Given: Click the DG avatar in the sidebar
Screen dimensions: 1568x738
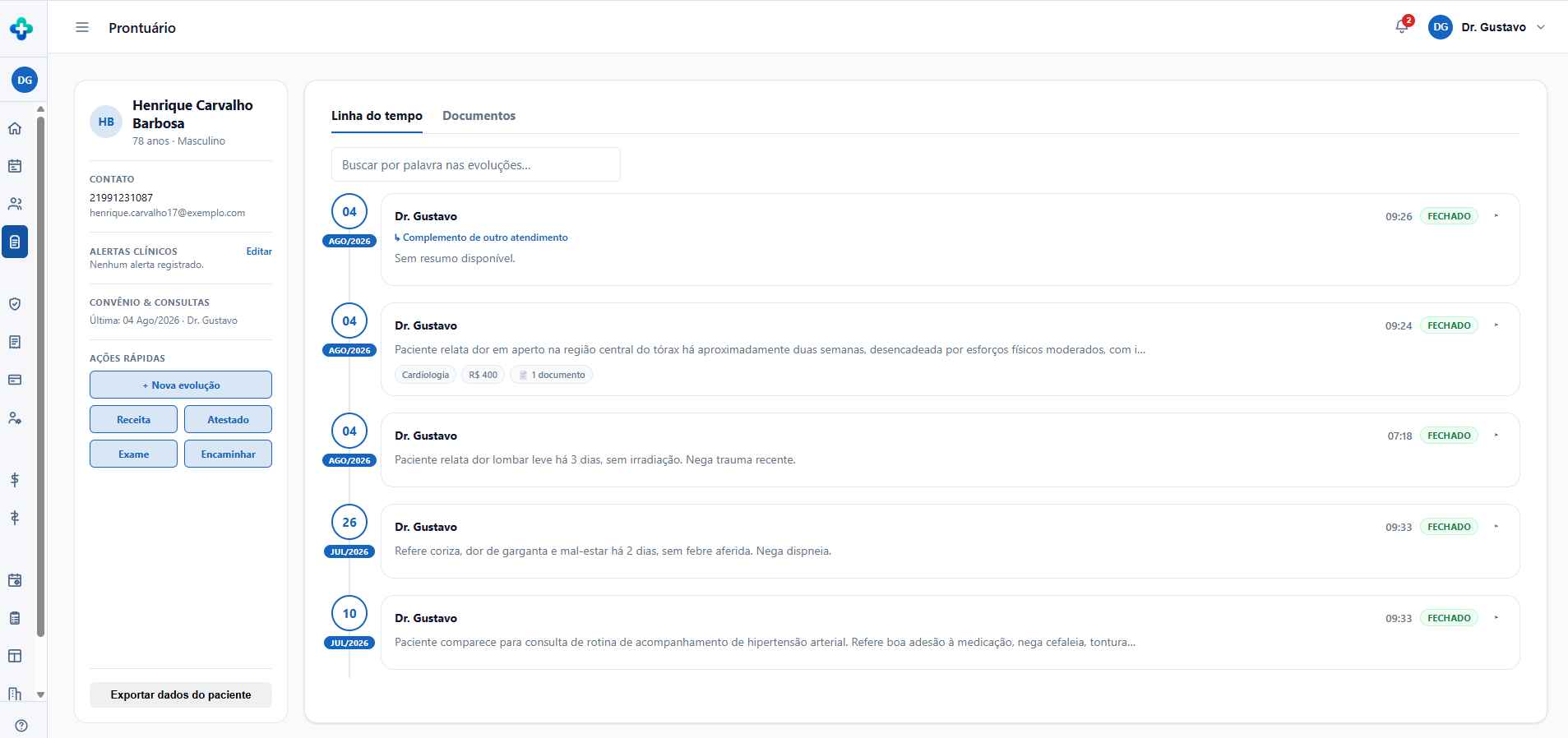Looking at the screenshot, I should (x=25, y=80).
